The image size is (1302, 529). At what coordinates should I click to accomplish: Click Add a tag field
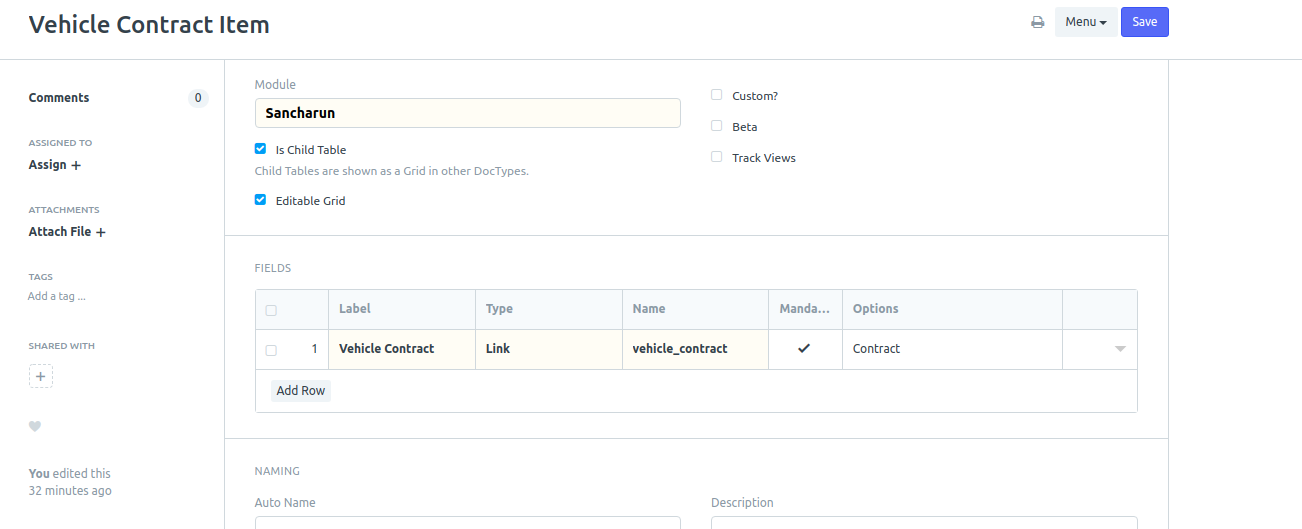(x=57, y=296)
